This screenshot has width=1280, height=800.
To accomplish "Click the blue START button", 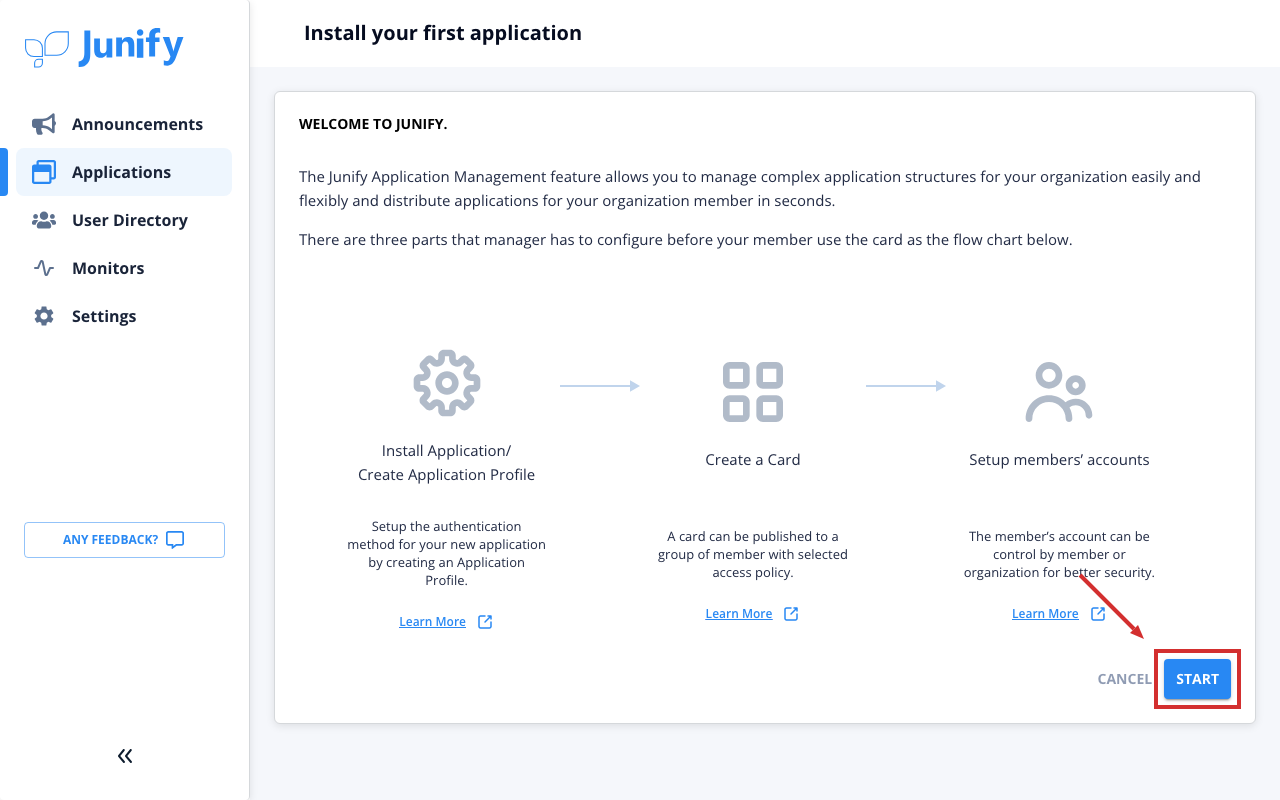I will [x=1197, y=679].
